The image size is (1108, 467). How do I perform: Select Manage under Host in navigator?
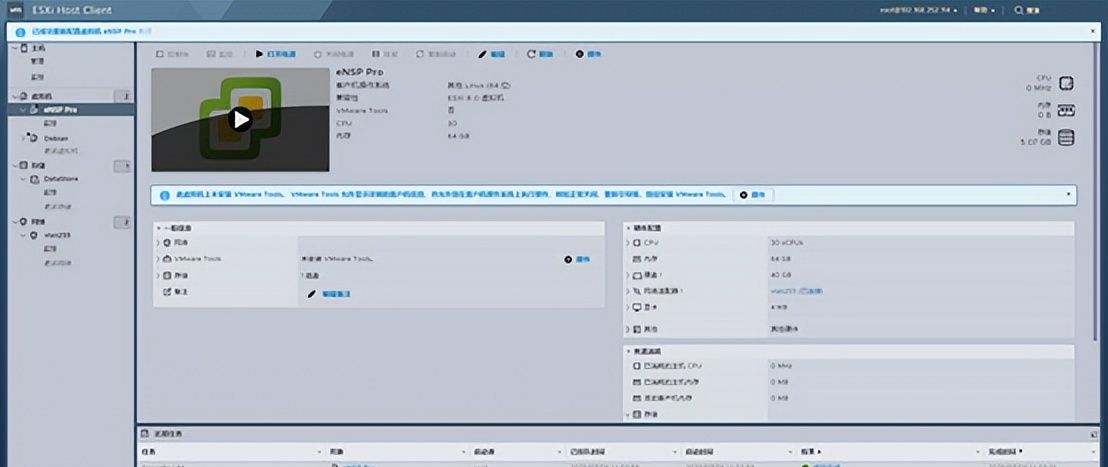[37, 61]
